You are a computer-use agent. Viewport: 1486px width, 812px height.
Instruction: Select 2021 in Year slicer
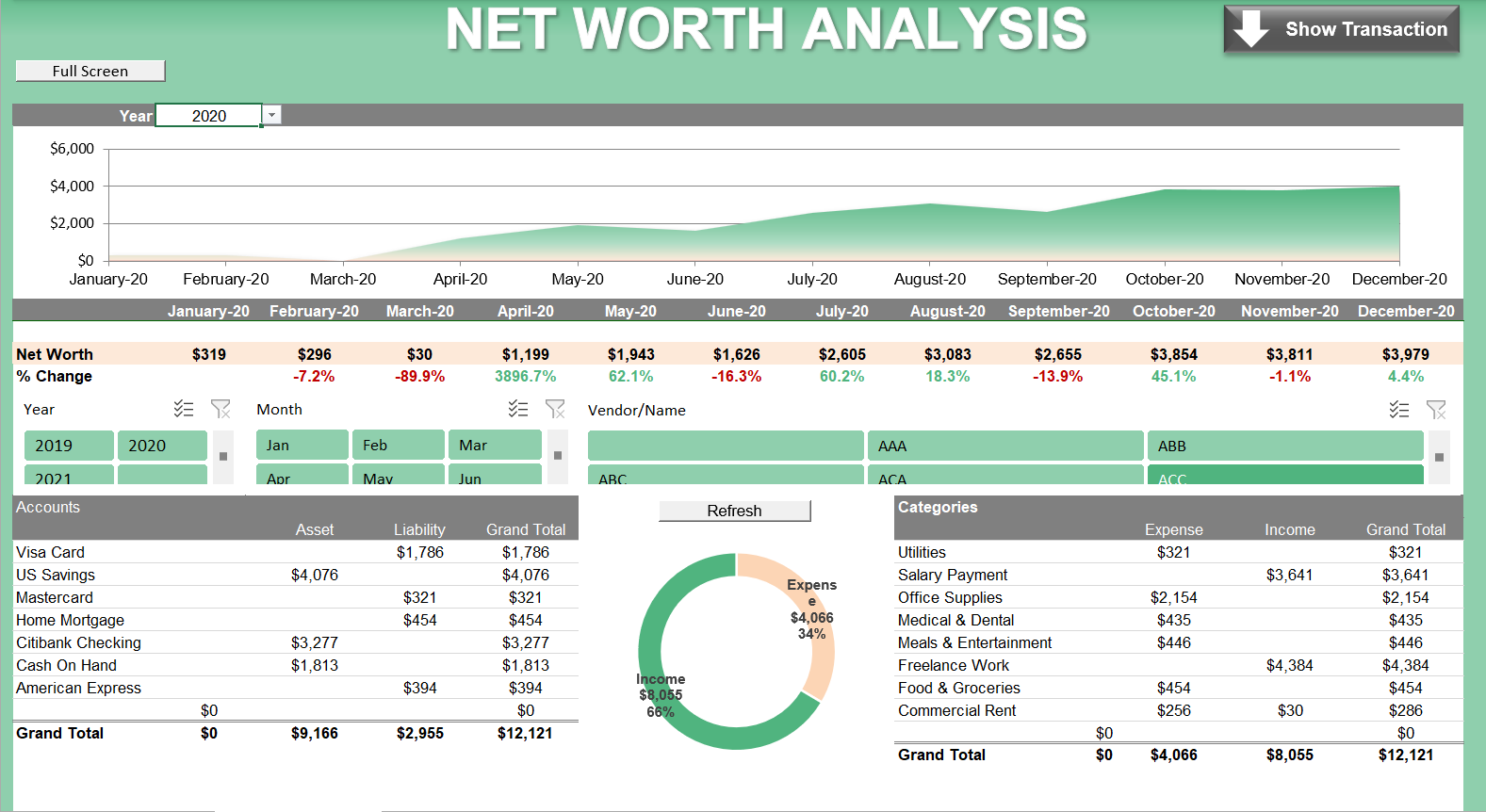click(x=69, y=475)
